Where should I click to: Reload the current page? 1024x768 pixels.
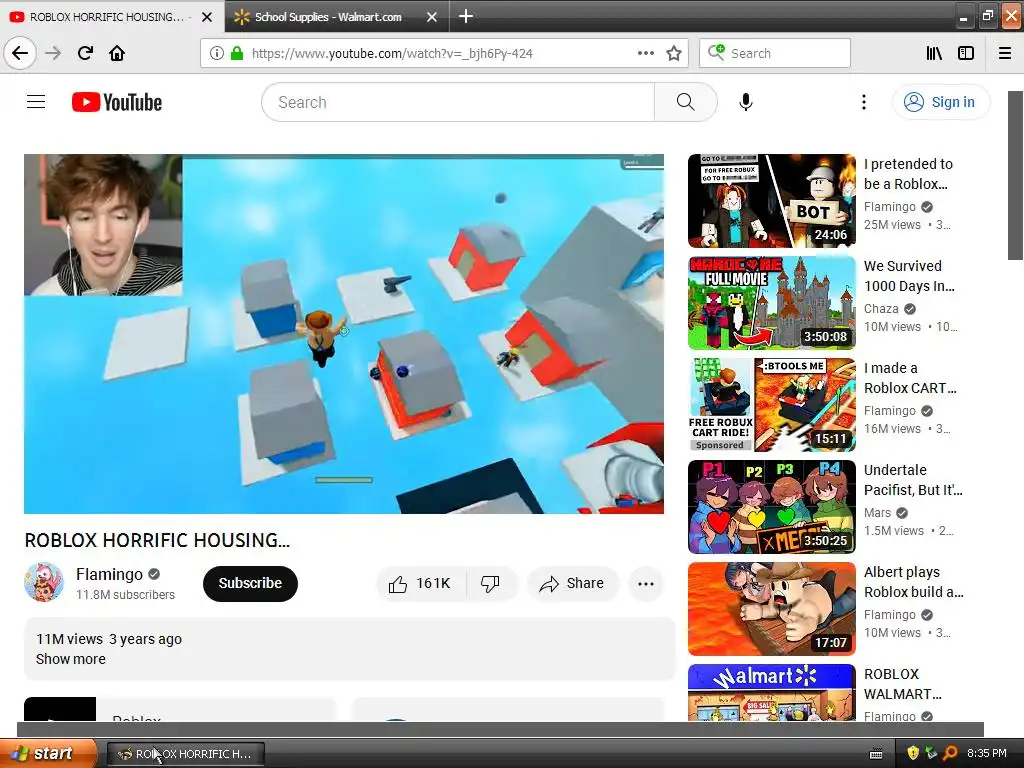(85, 53)
